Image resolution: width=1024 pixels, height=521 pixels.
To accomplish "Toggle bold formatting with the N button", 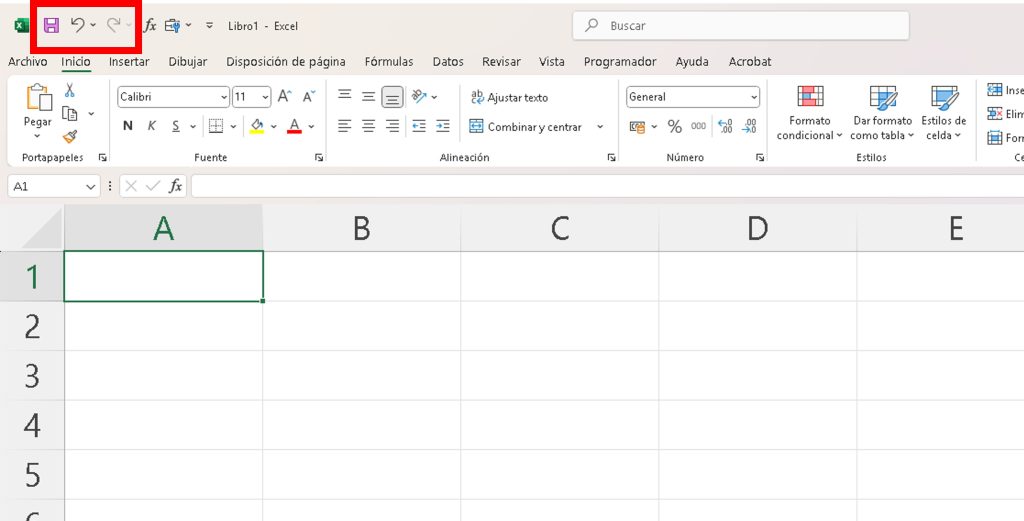I will point(128,126).
